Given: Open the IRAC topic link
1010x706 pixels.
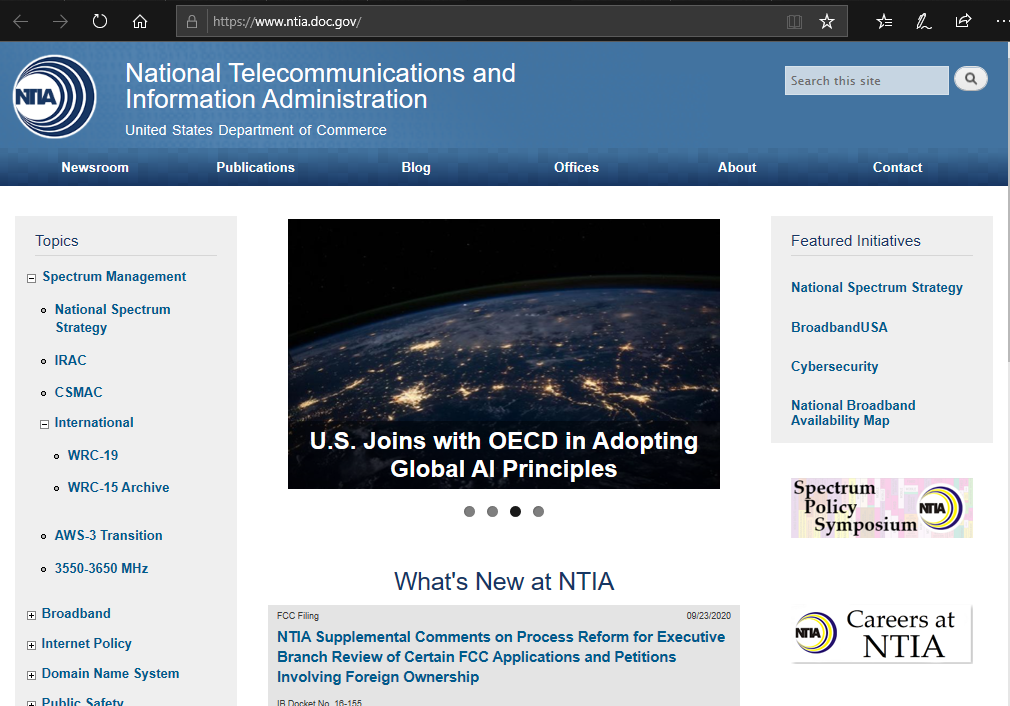Looking at the screenshot, I should (70, 360).
